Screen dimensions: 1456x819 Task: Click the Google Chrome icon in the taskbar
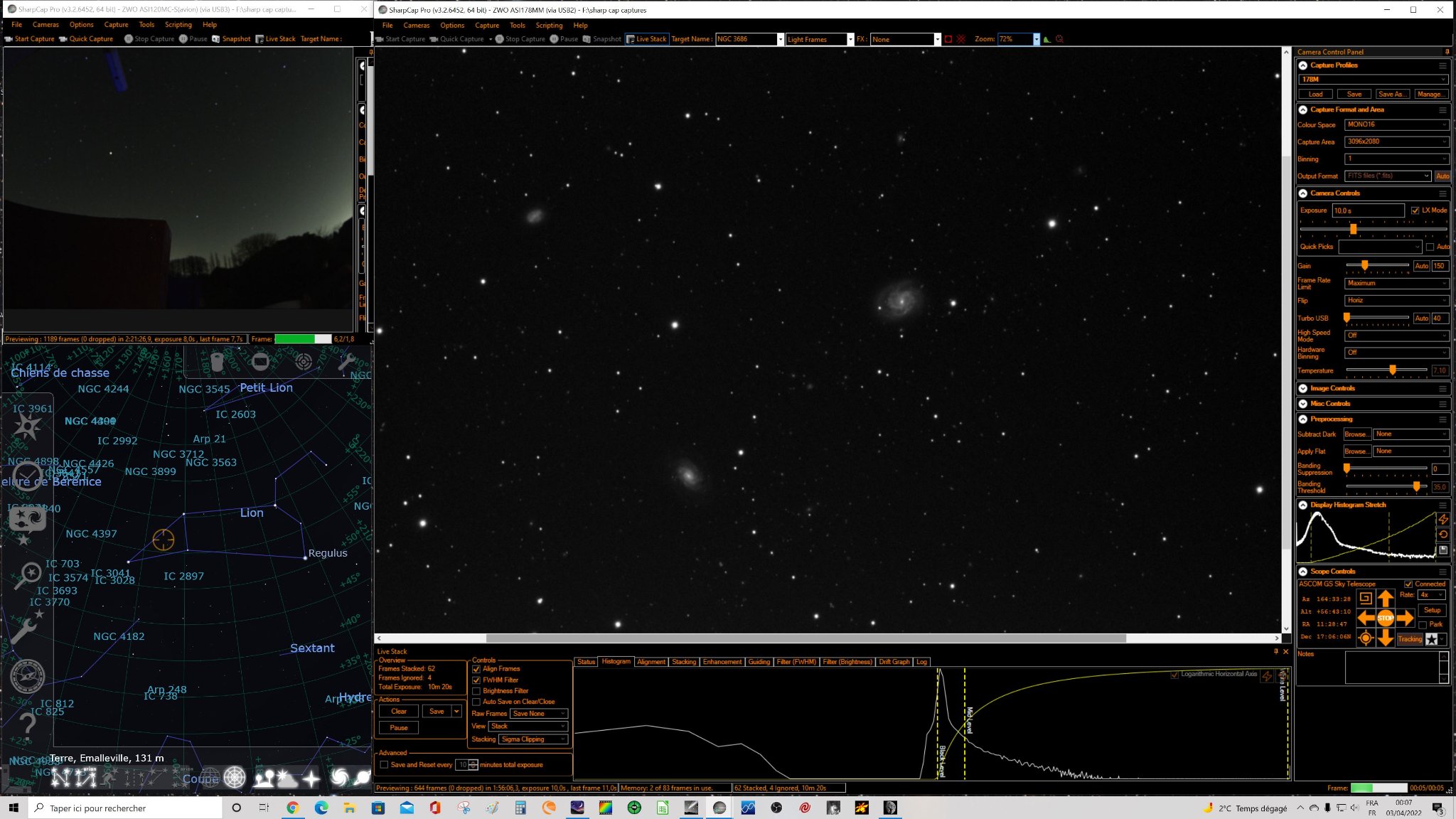[292, 808]
